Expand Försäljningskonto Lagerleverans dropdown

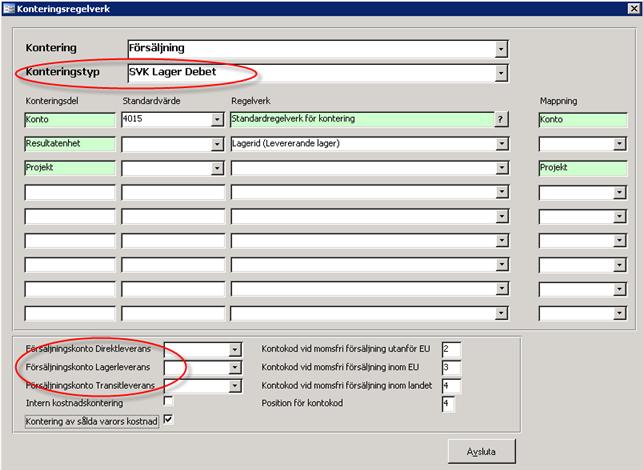coord(235,368)
